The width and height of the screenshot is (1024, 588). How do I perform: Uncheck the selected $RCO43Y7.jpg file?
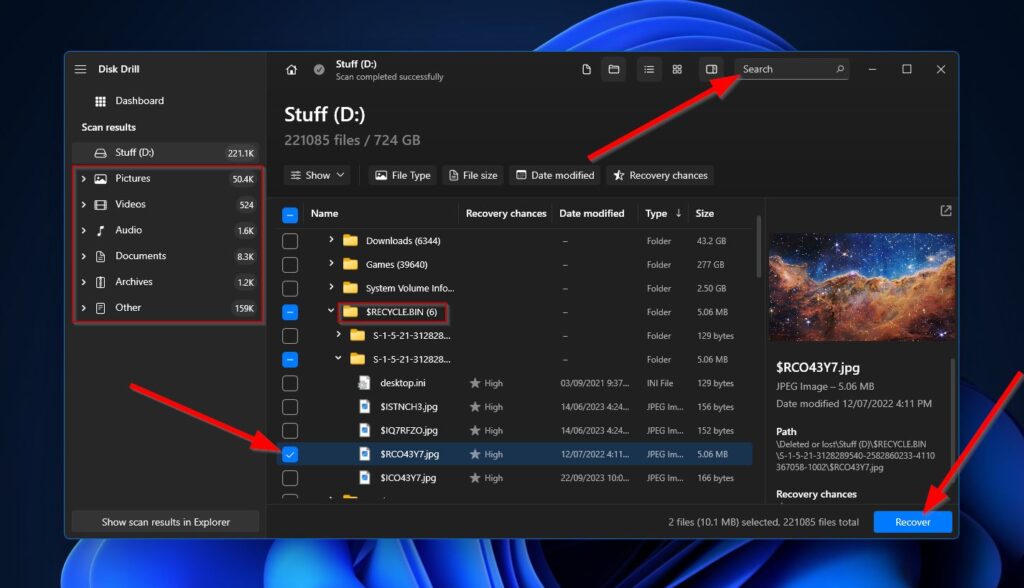[290, 454]
